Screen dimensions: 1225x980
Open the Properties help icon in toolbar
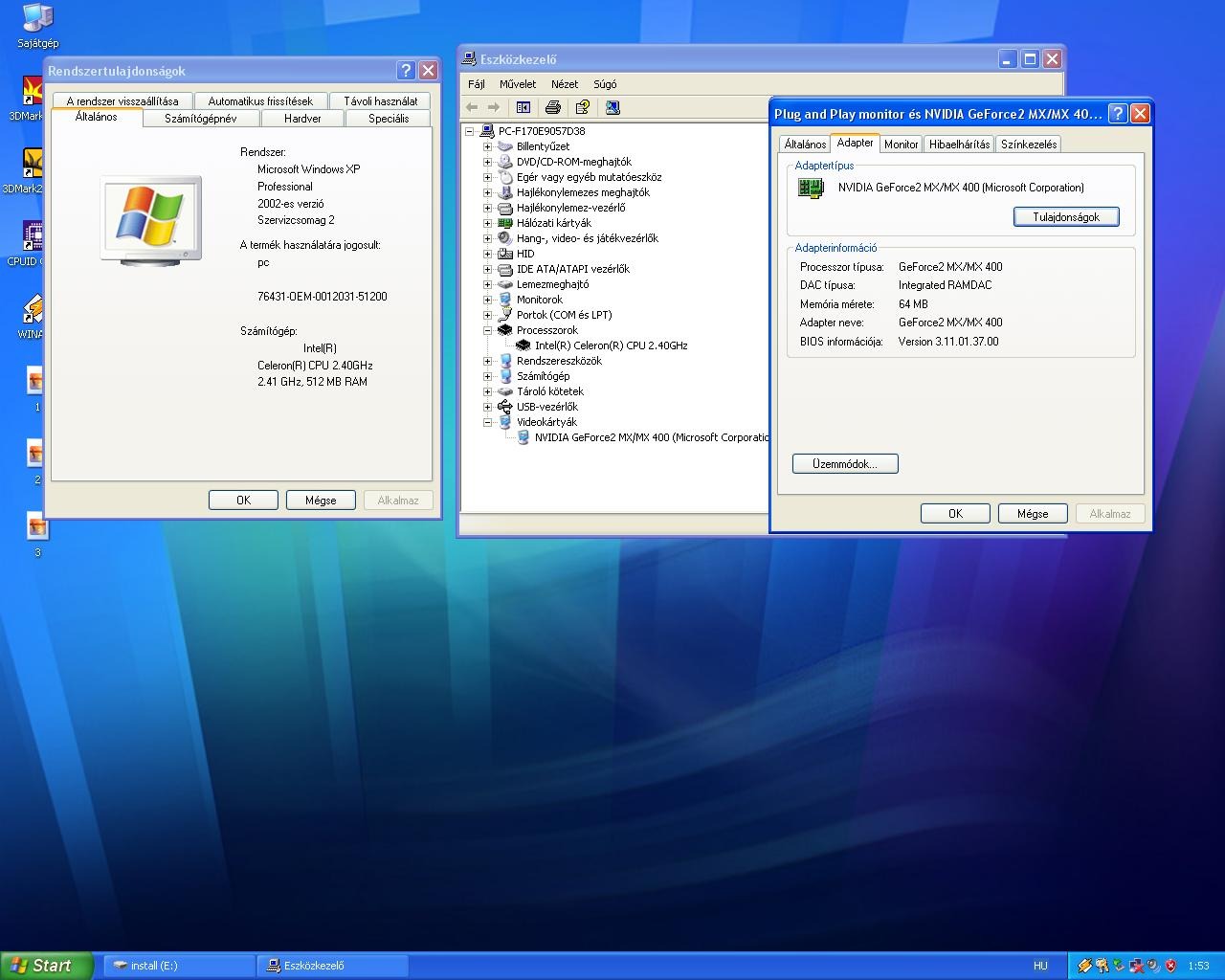[582, 107]
